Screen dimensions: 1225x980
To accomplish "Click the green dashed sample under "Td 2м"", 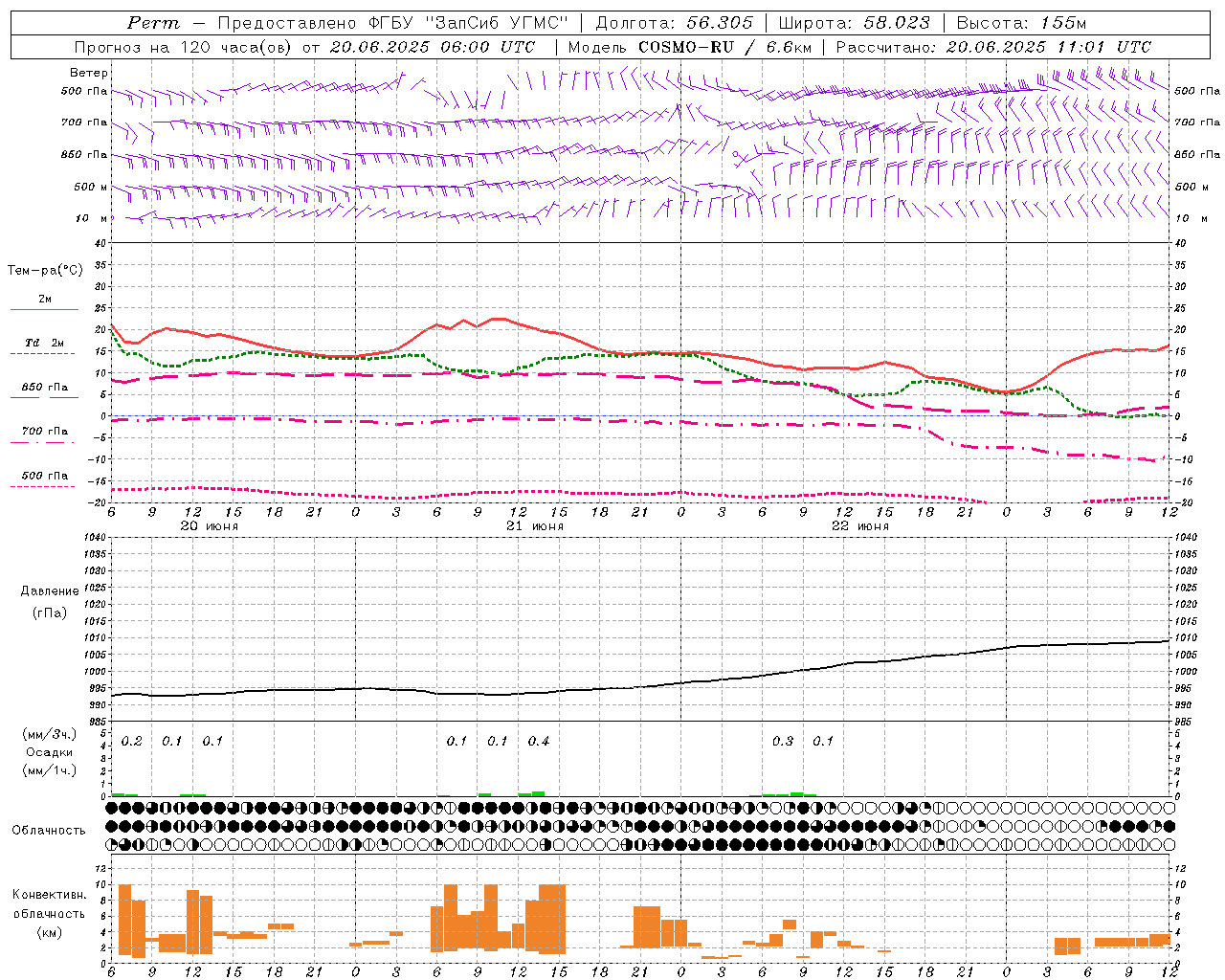I will (x=42, y=353).
